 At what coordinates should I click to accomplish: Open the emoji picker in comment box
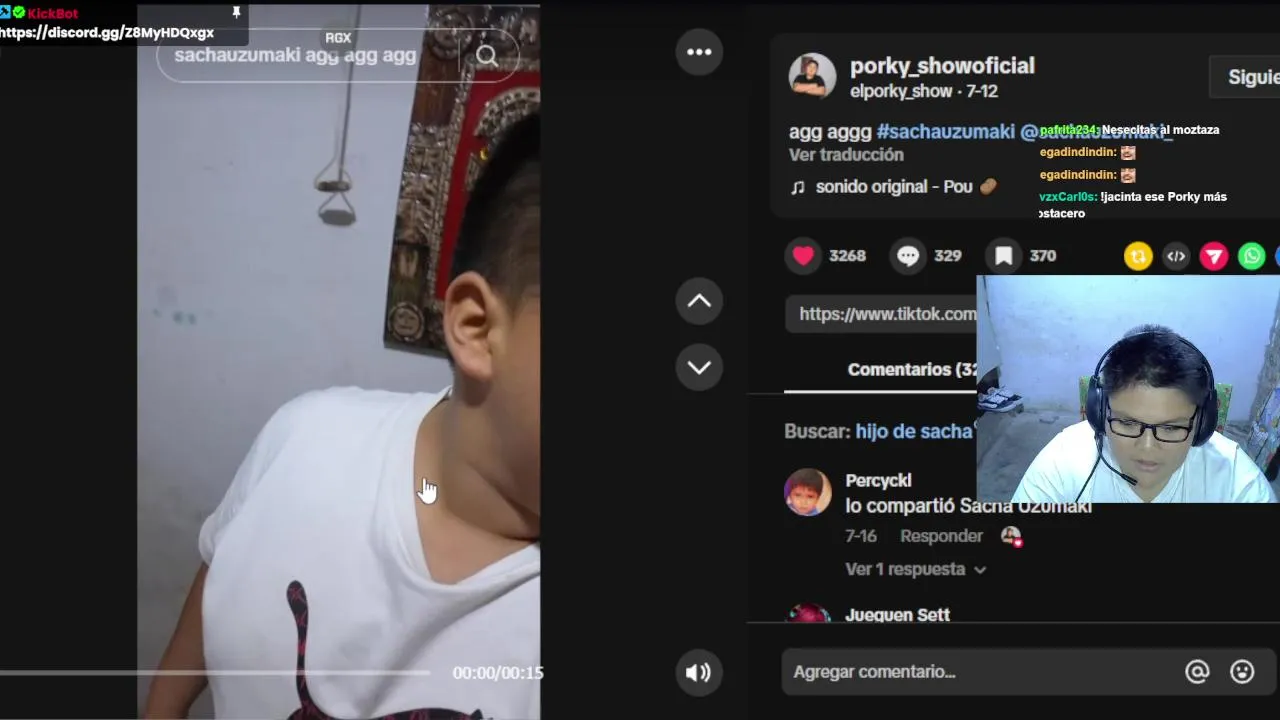coord(1242,672)
